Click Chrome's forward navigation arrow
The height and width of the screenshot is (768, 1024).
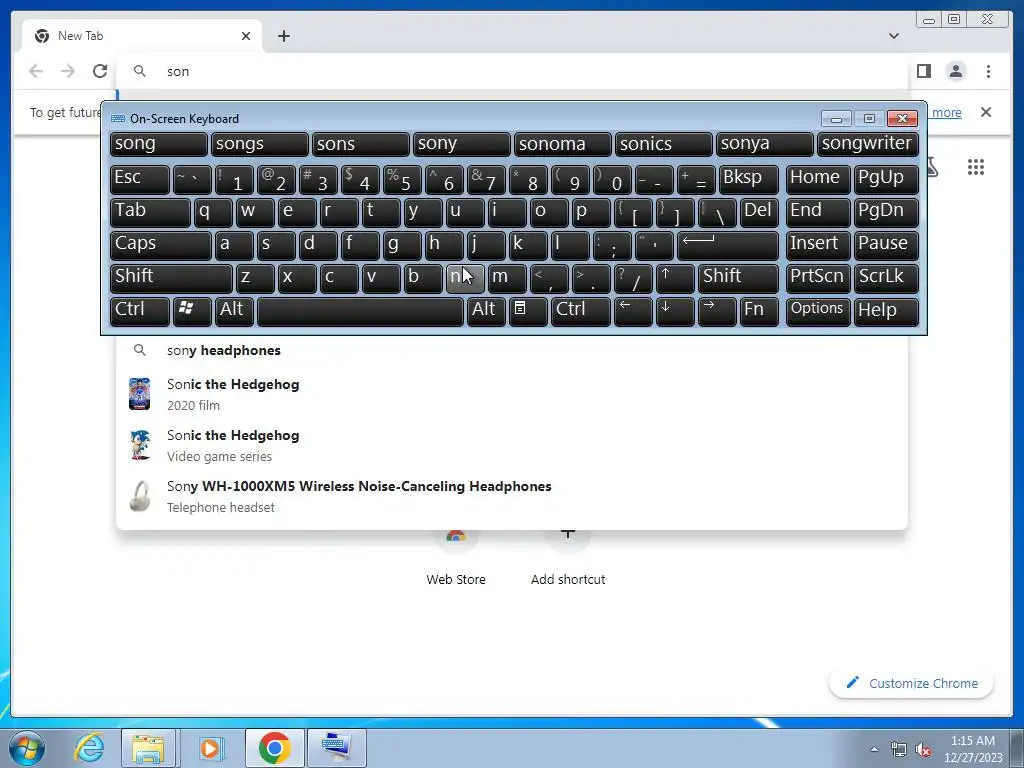67,71
